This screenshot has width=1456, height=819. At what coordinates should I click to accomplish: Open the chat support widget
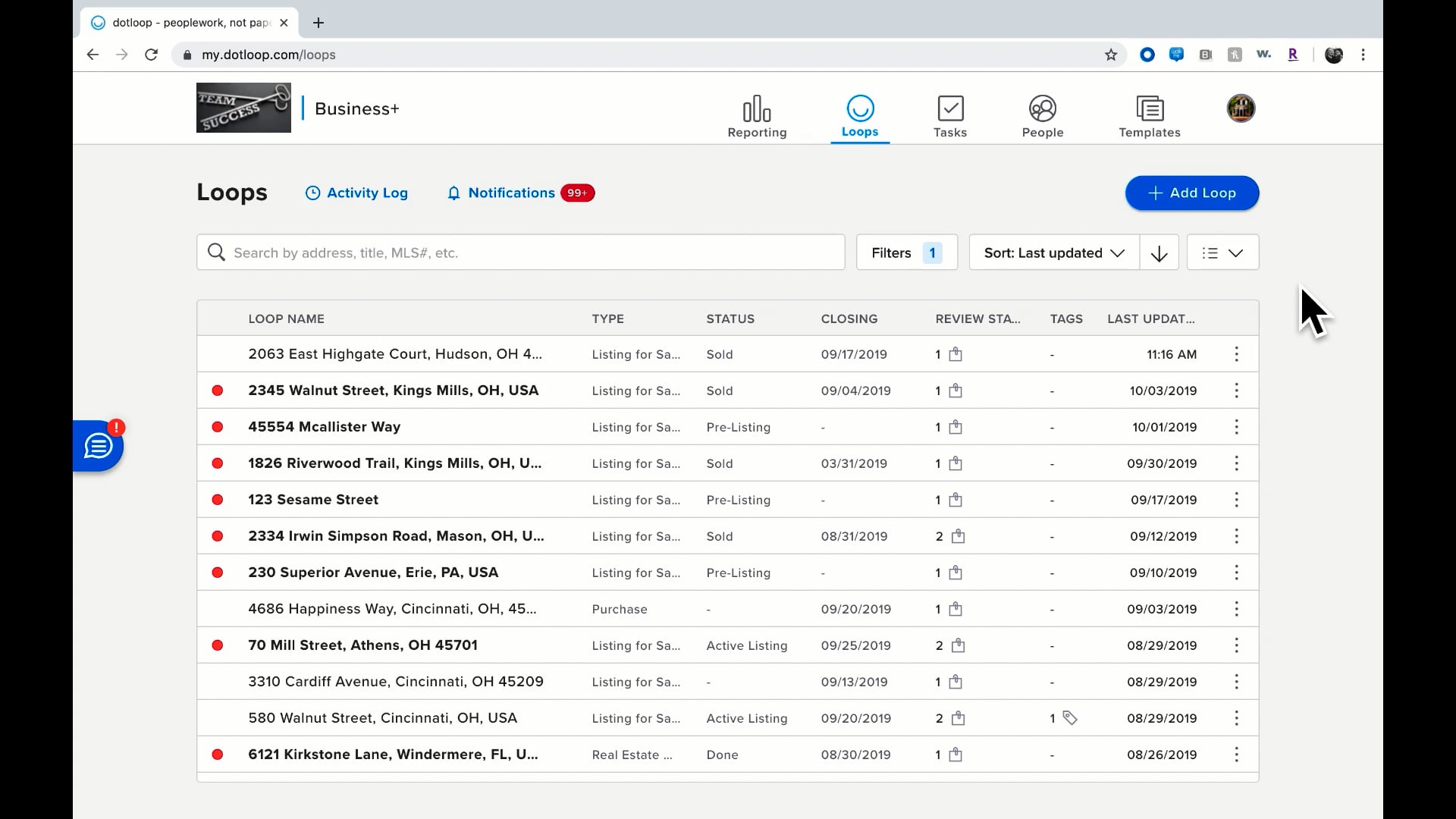click(98, 446)
